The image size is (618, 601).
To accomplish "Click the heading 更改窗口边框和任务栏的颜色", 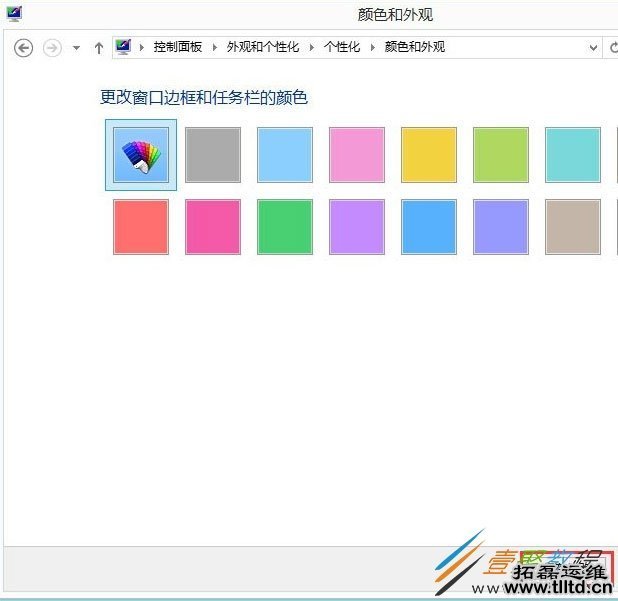I will (x=204, y=97).
